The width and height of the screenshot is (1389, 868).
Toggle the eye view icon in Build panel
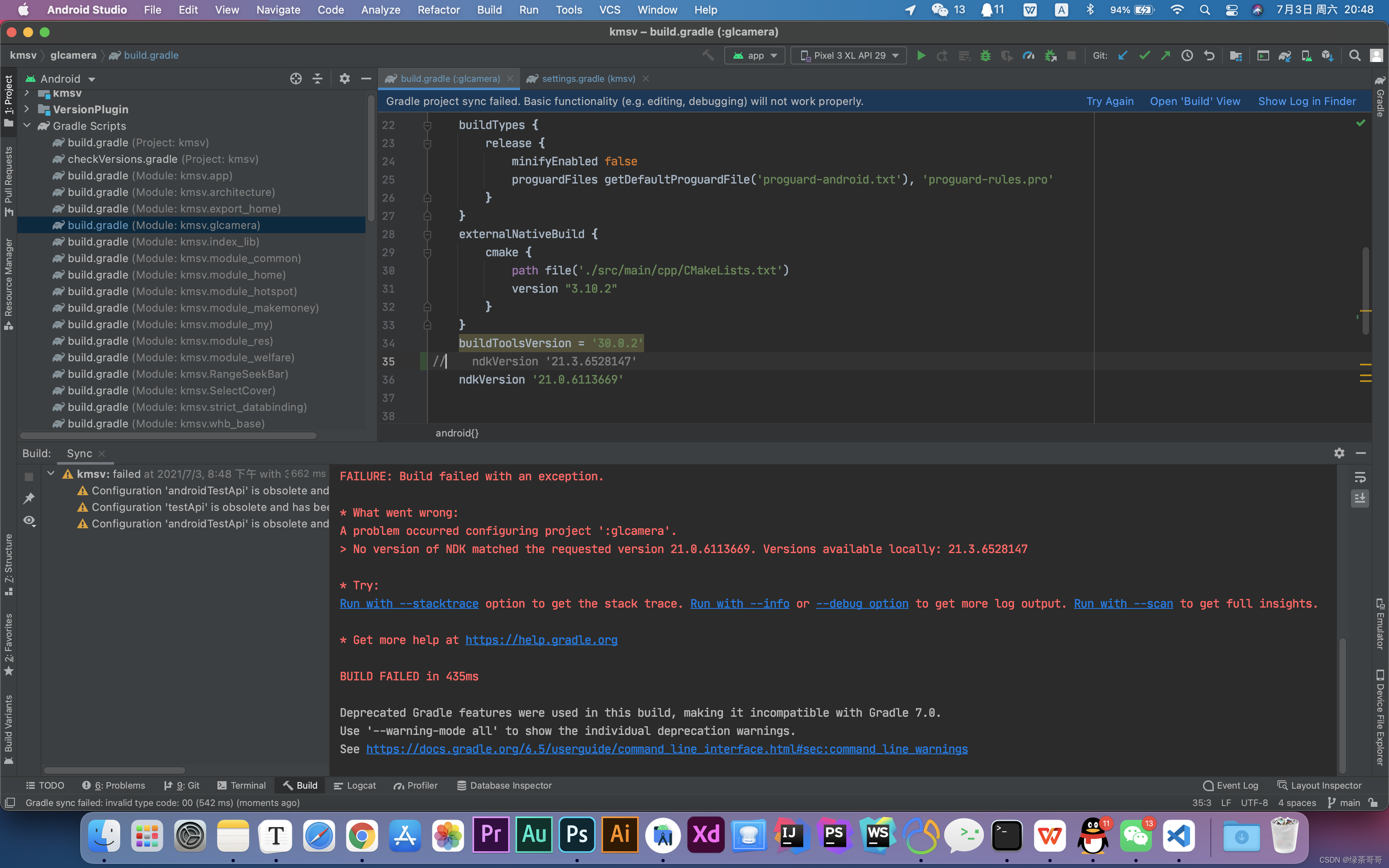point(29,521)
